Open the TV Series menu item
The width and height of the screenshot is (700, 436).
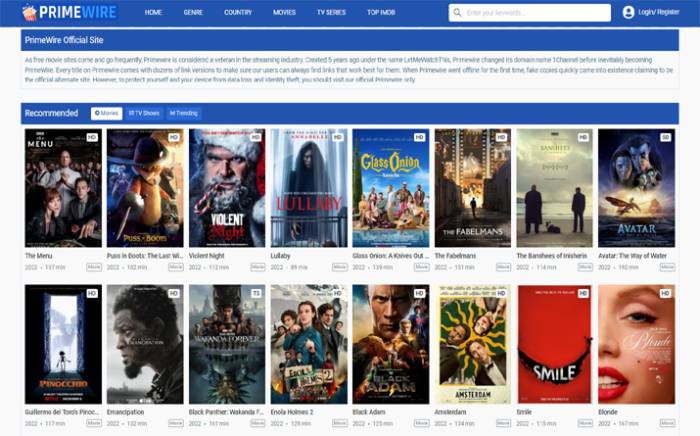(x=333, y=13)
